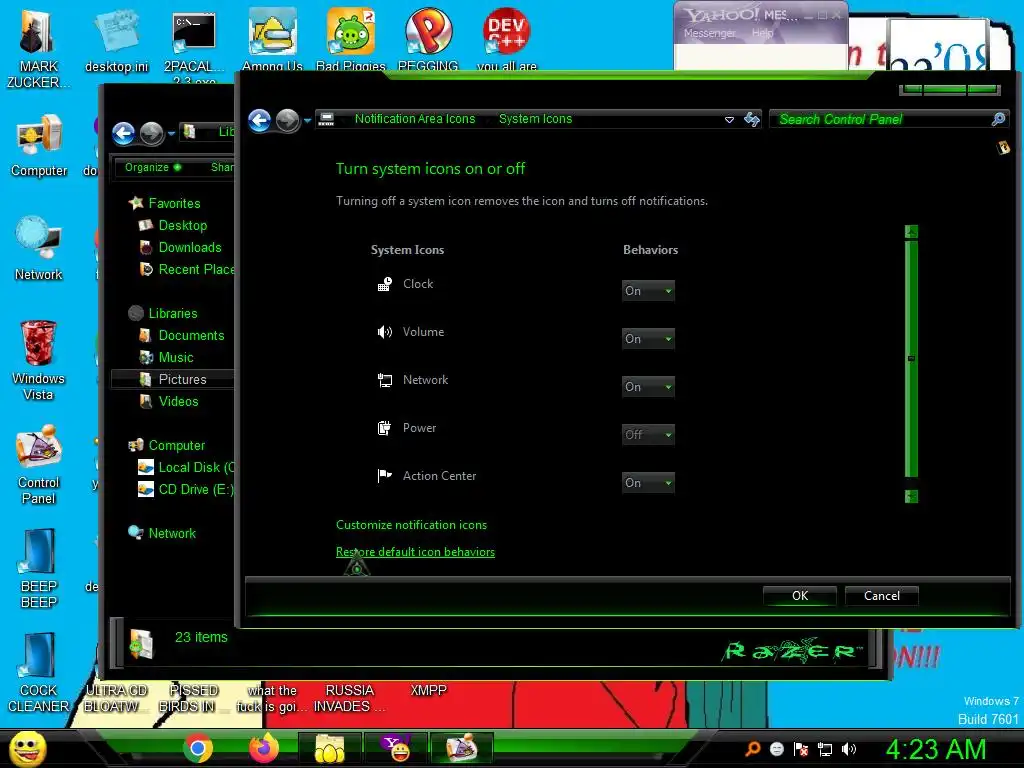
Task: Select Downloads in Libraries sidebar
Action: click(190, 248)
